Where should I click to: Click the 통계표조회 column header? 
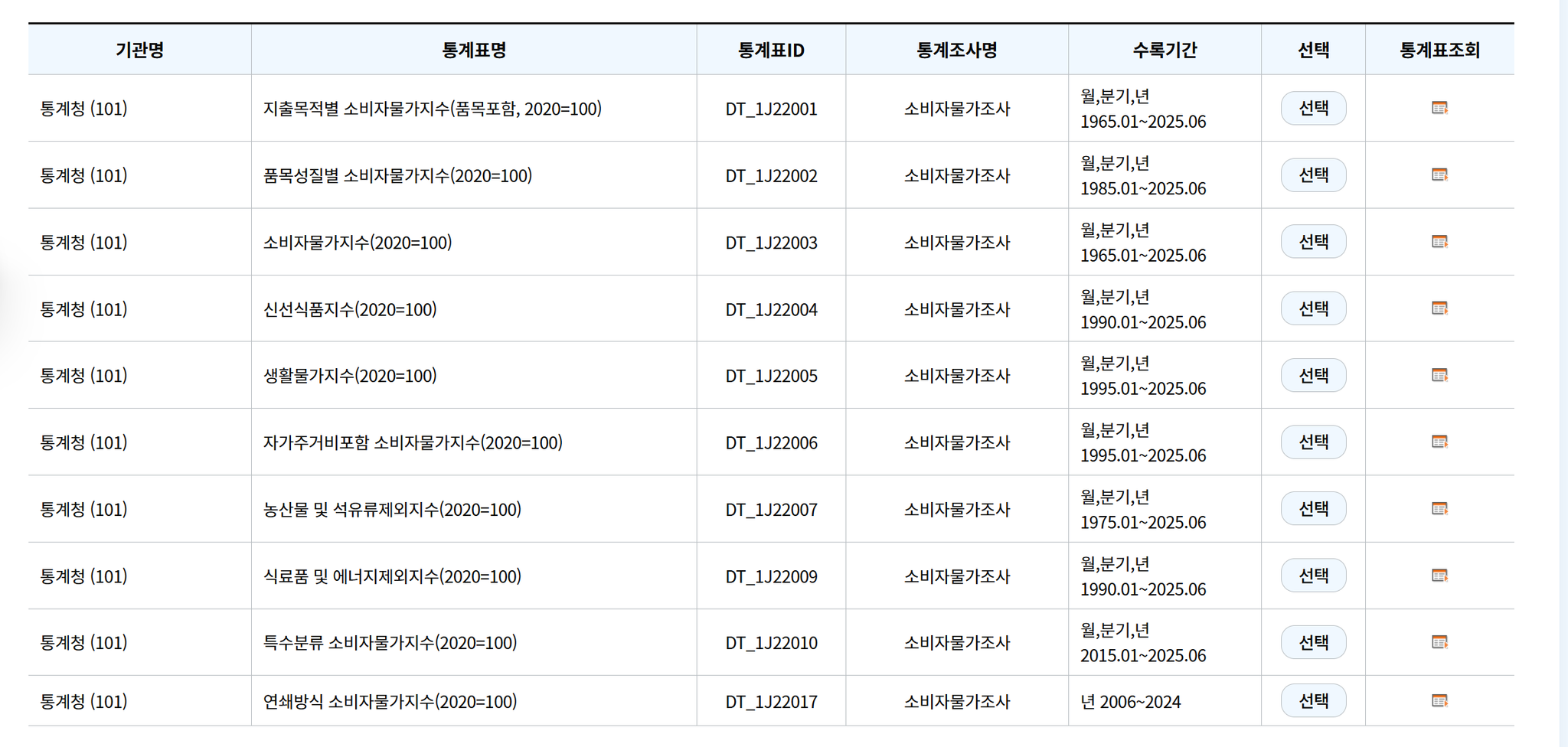point(1439,50)
